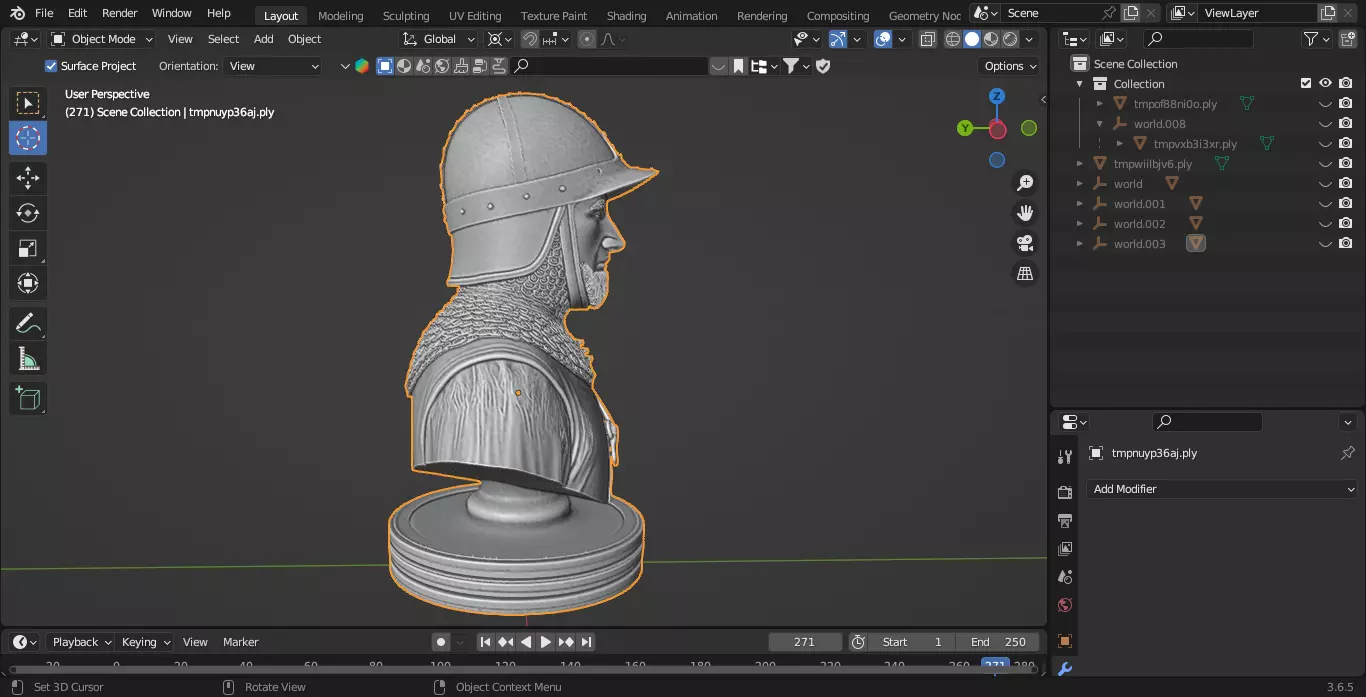Click the auto keying record button
This screenshot has height=697, width=1366.
(x=440, y=642)
